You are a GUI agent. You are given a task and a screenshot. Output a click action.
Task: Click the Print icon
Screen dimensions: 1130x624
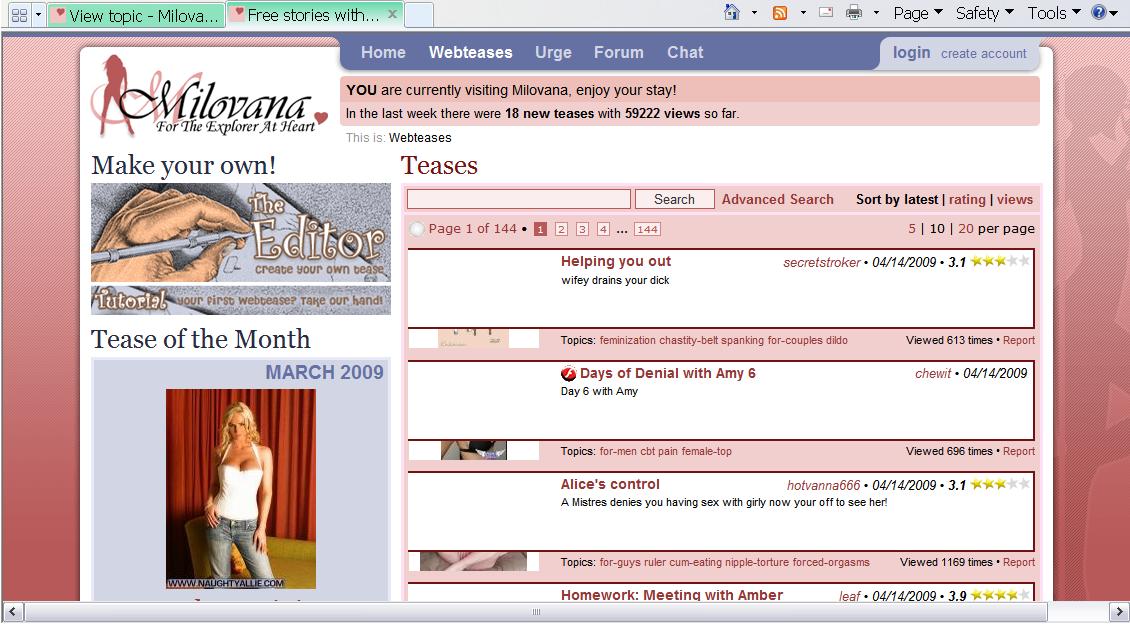pos(854,12)
